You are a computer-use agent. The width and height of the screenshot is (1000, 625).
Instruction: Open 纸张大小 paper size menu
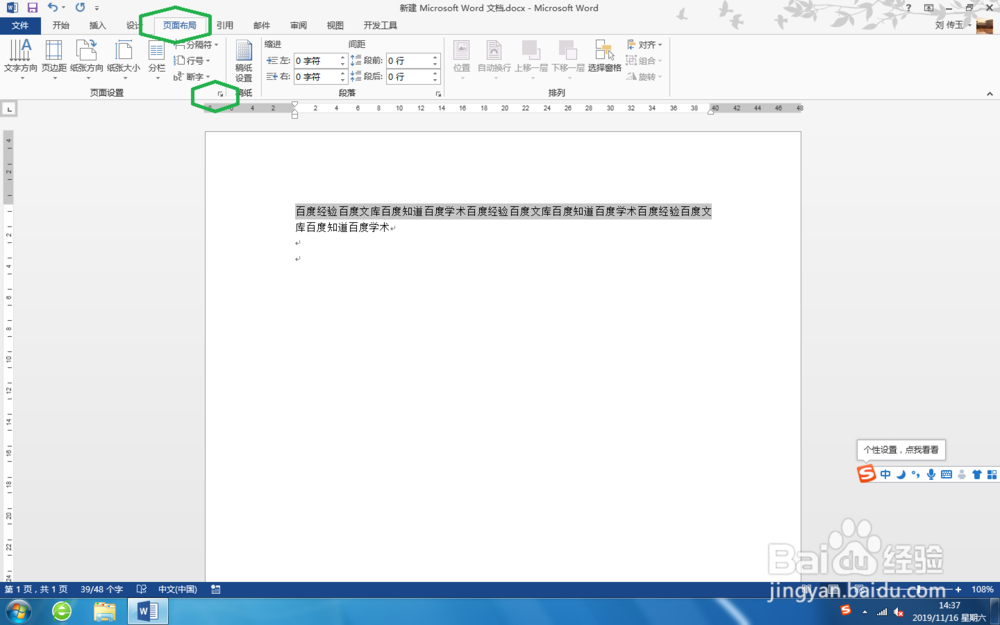coord(124,59)
